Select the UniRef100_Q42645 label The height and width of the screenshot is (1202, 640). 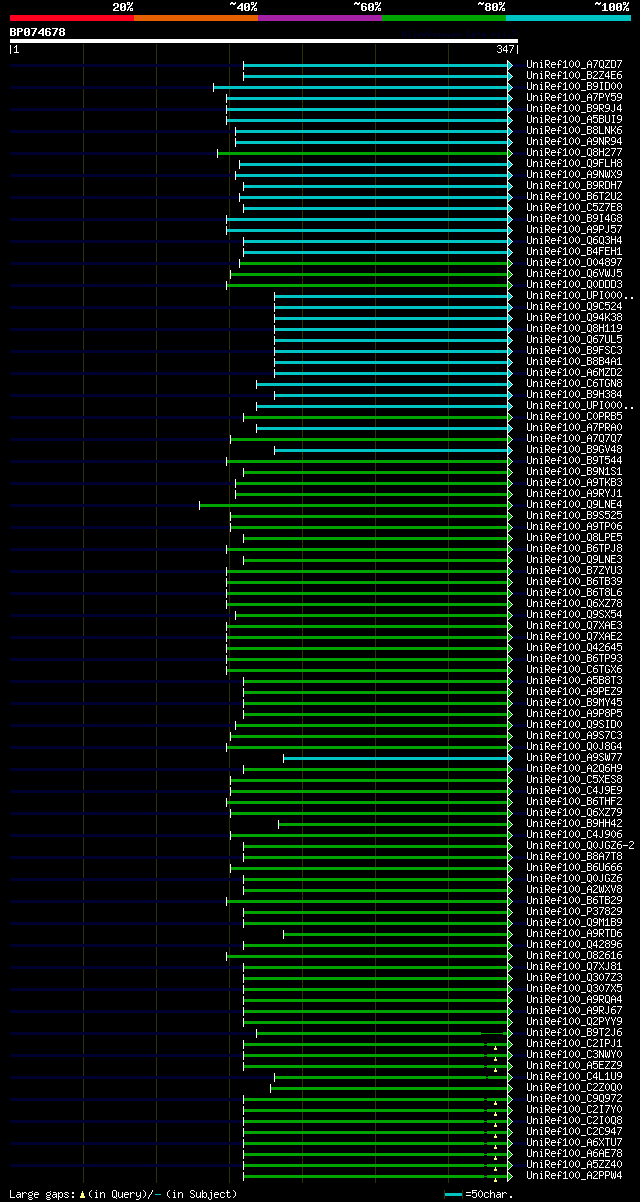click(574, 647)
